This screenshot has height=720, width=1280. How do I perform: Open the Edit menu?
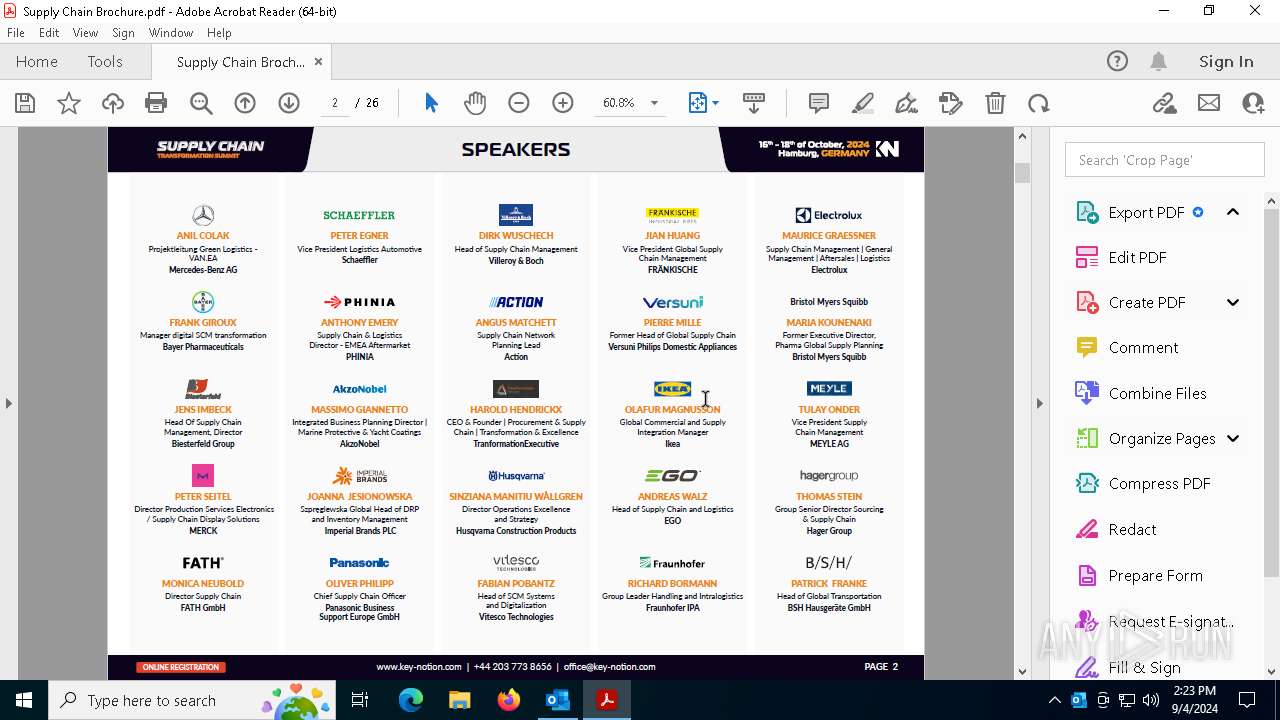click(49, 33)
